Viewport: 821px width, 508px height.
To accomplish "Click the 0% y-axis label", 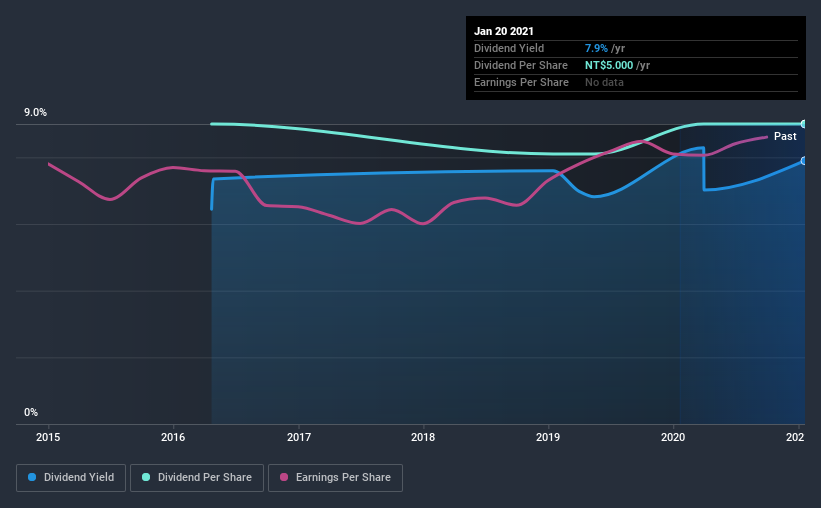I will (31, 413).
